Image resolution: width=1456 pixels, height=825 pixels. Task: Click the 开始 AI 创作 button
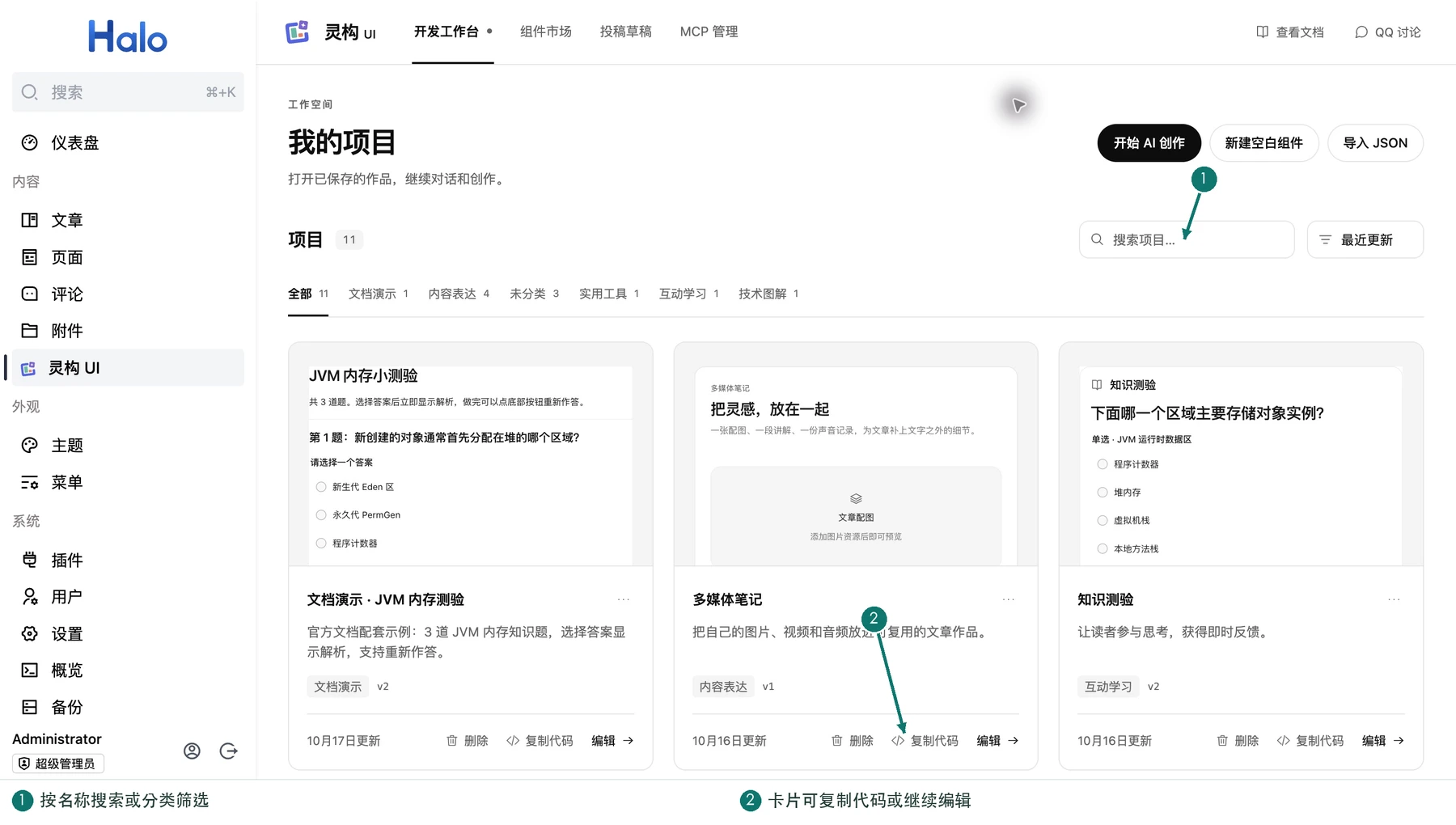1149,143
